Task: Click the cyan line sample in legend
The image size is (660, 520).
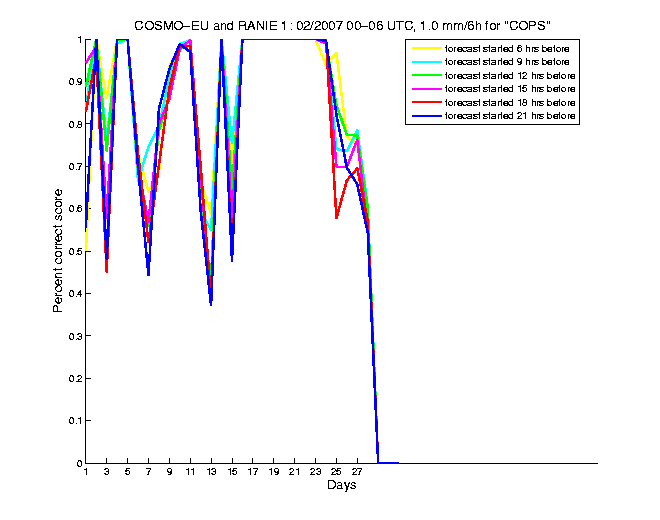Action: (426, 61)
